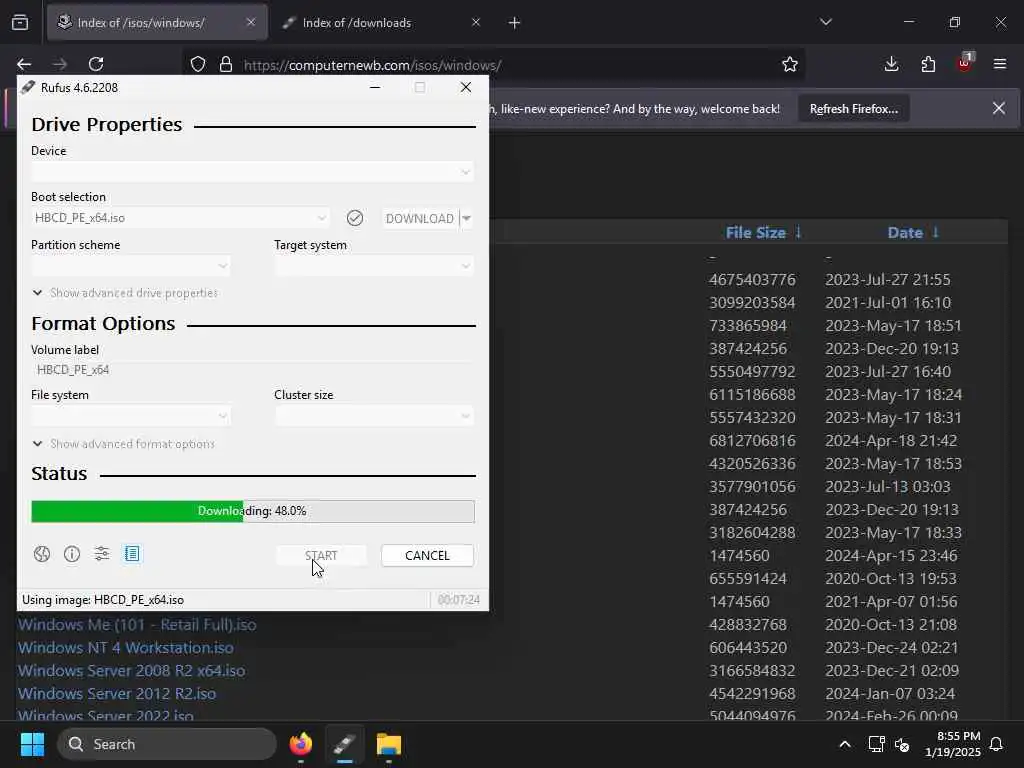The width and height of the screenshot is (1024, 768).
Task: Open the File system dropdown
Action: click(131, 416)
